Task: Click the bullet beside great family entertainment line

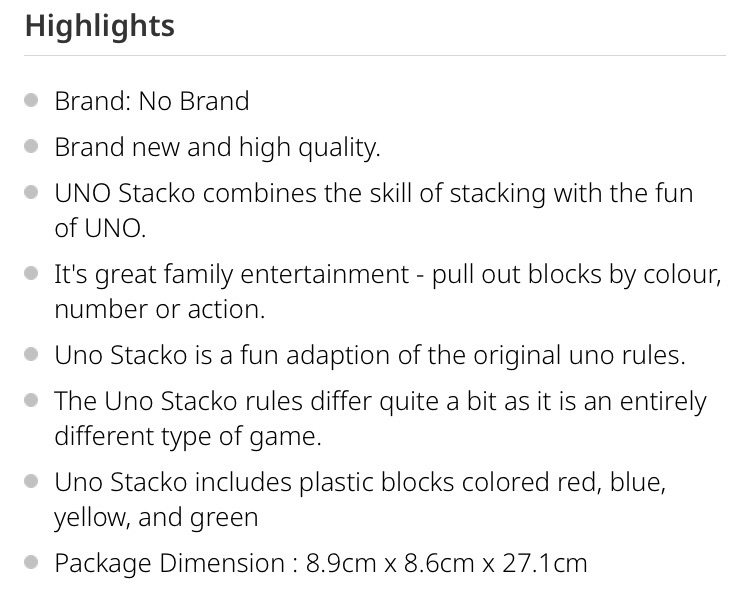Action: [31, 273]
